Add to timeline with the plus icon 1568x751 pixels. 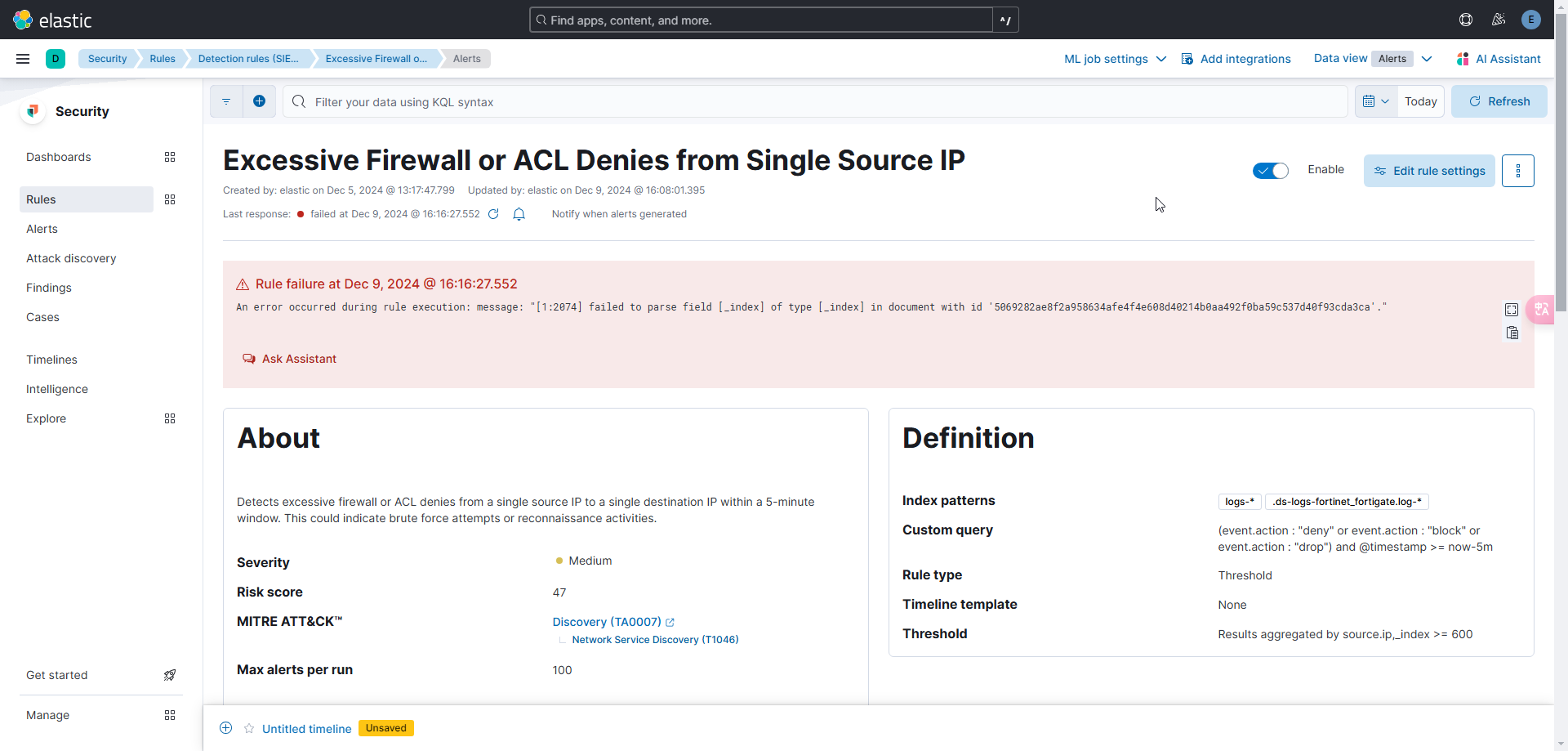226,728
